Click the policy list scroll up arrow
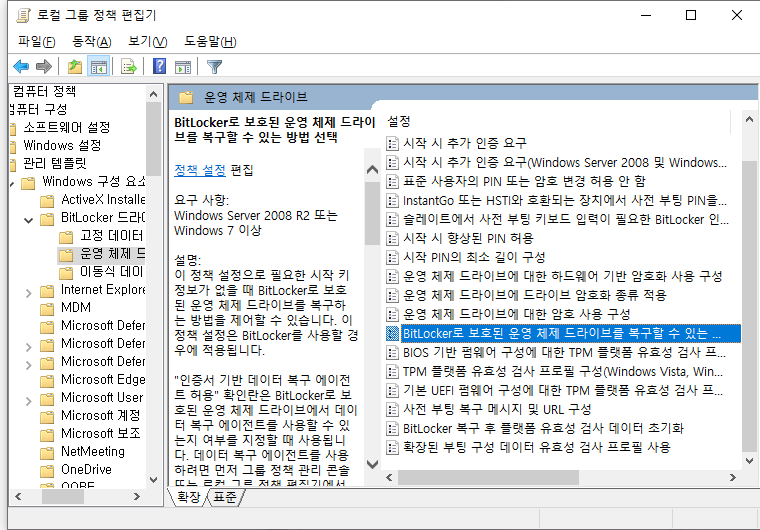 [749, 119]
